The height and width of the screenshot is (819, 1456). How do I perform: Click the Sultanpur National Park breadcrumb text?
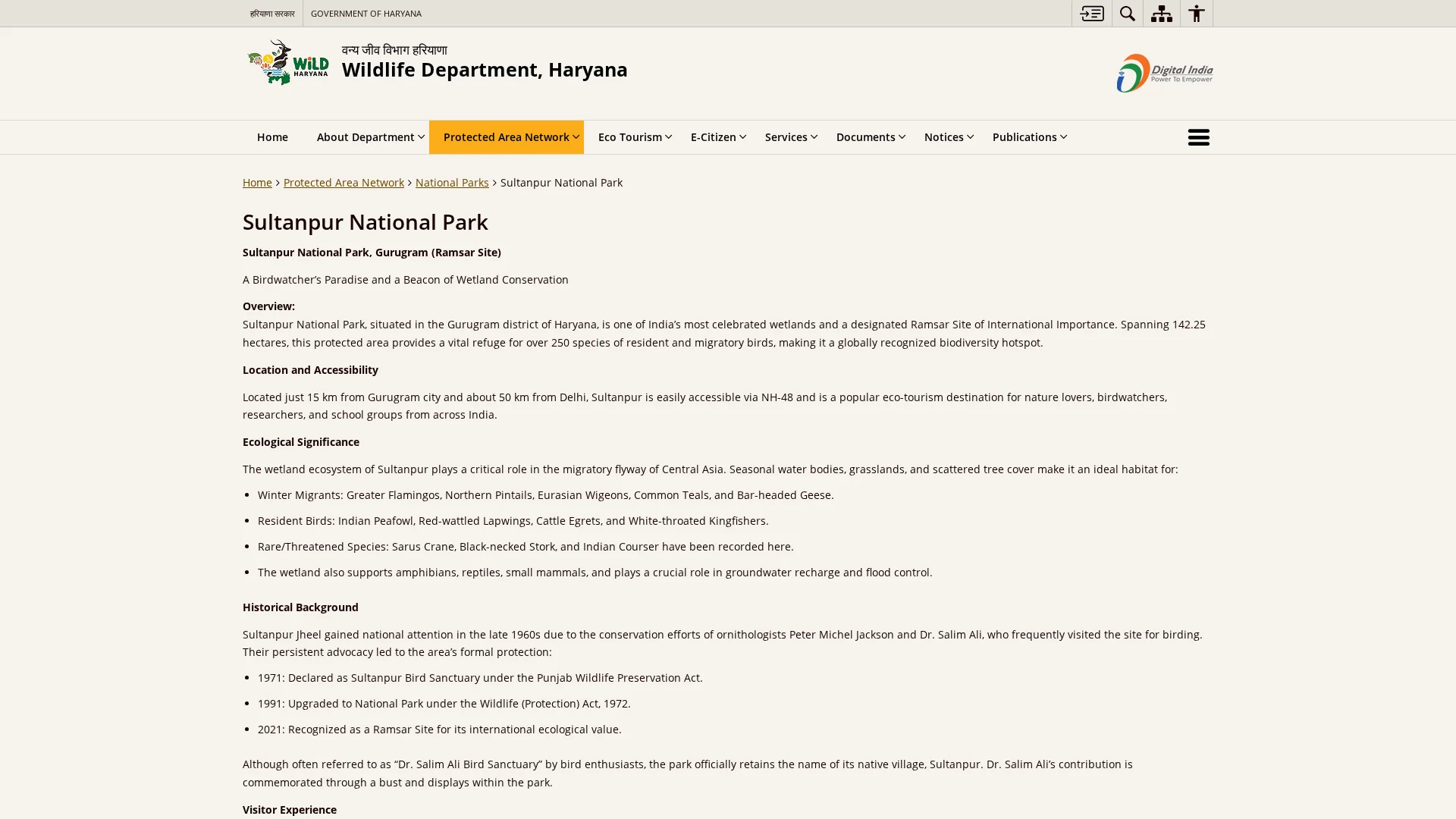pos(561,183)
